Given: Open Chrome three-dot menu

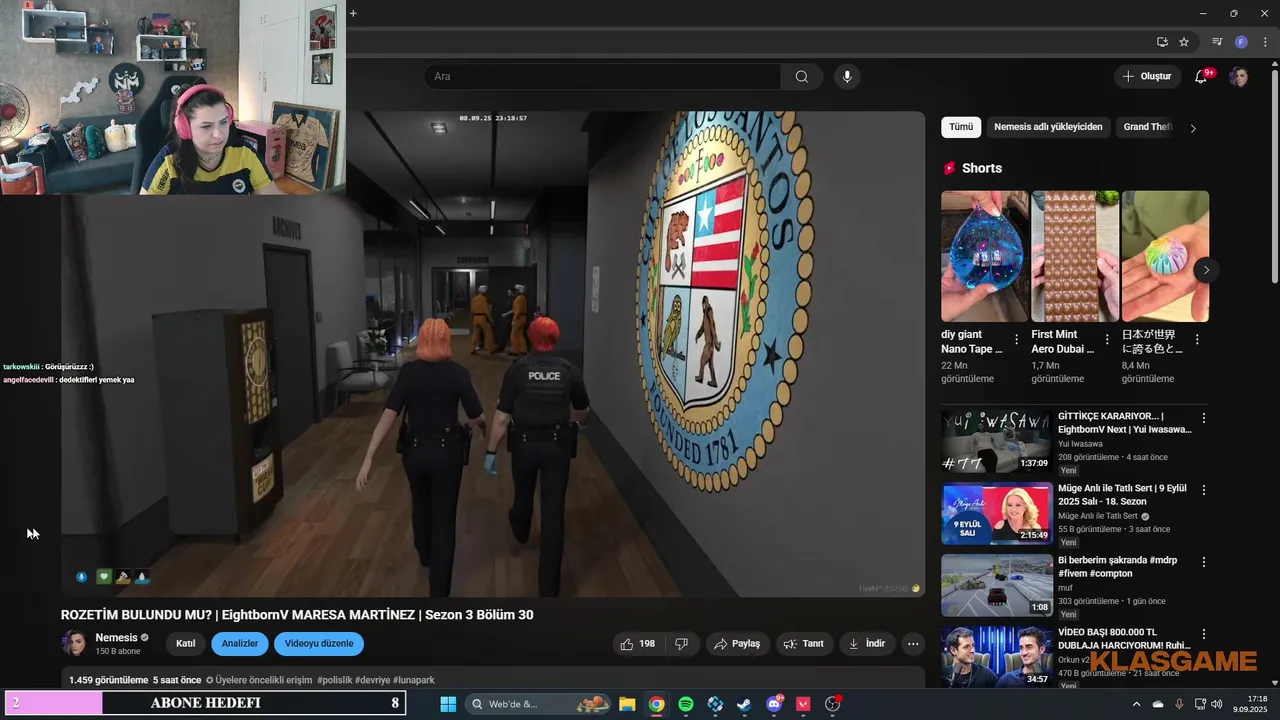Looking at the screenshot, I should (x=1265, y=42).
